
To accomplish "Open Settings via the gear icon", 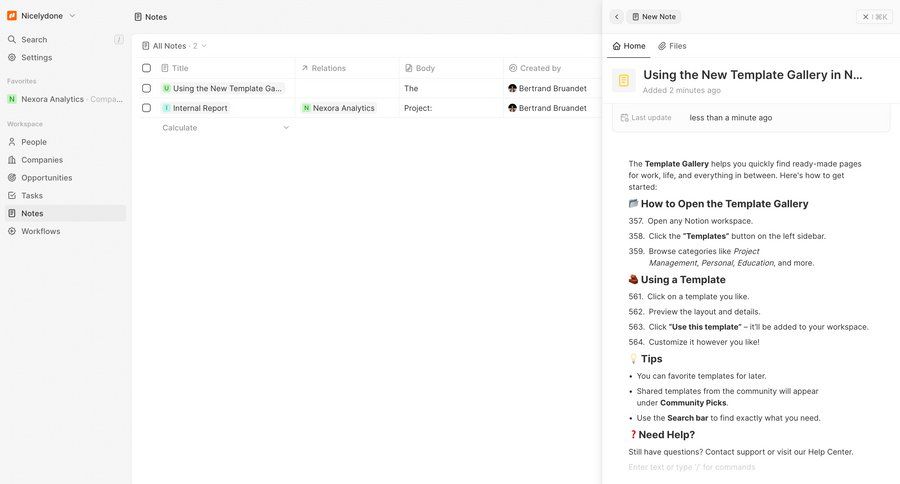I will pos(11,57).
